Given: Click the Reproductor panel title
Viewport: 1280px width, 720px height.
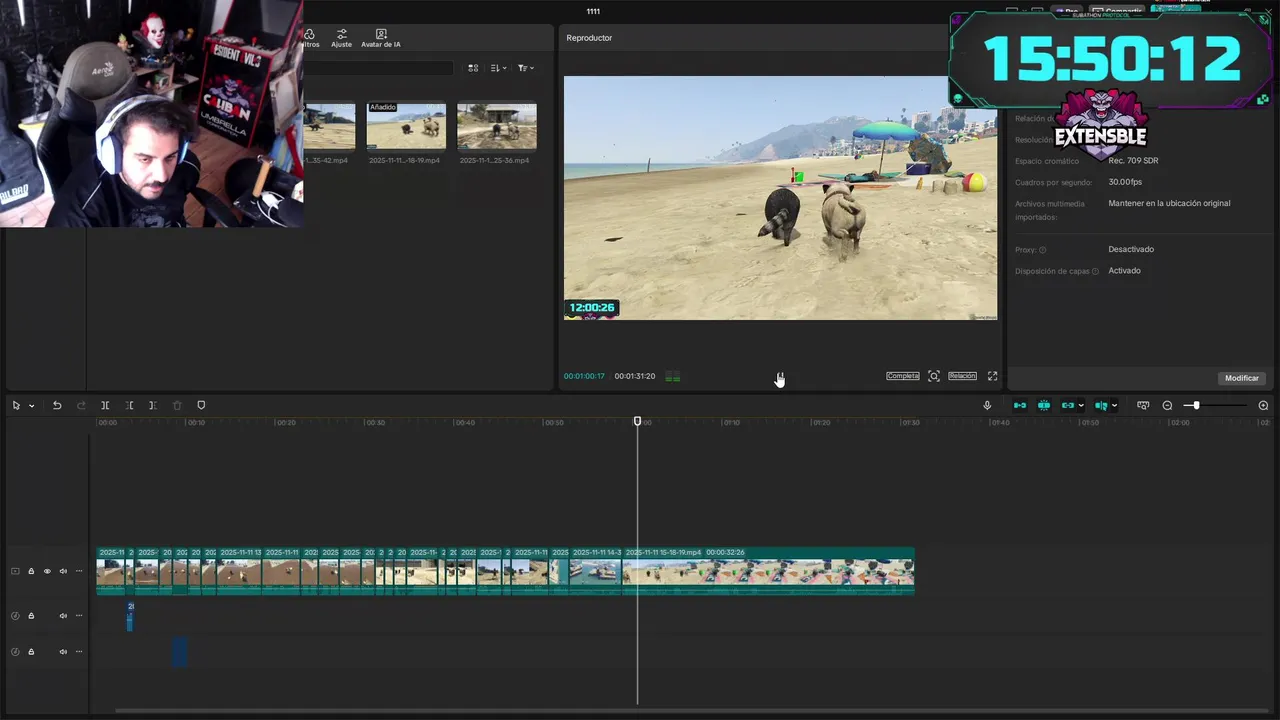Looking at the screenshot, I should pyautogui.click(x=589, y=38).
